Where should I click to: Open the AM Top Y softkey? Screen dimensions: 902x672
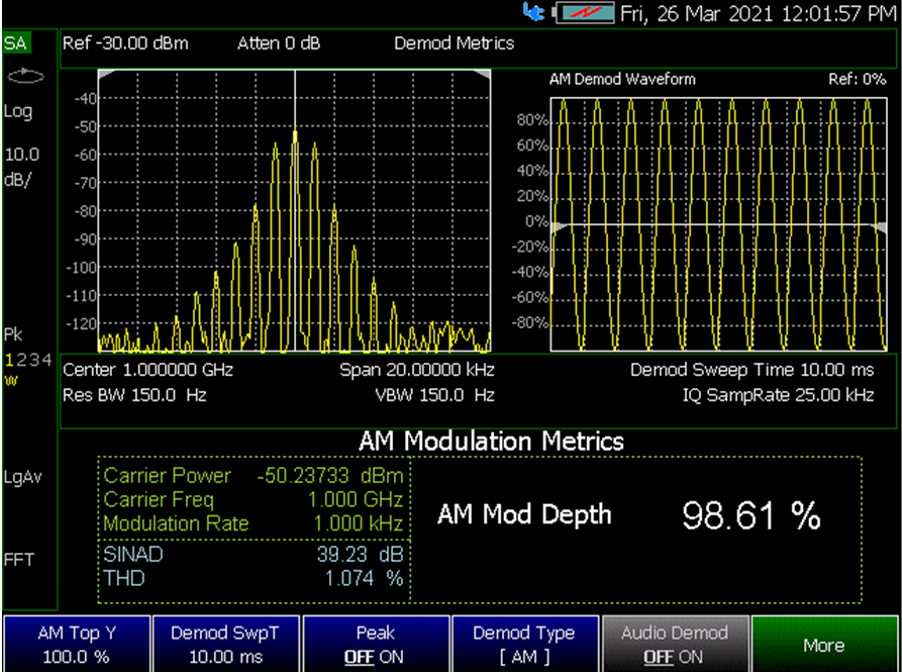pos(77,644)
